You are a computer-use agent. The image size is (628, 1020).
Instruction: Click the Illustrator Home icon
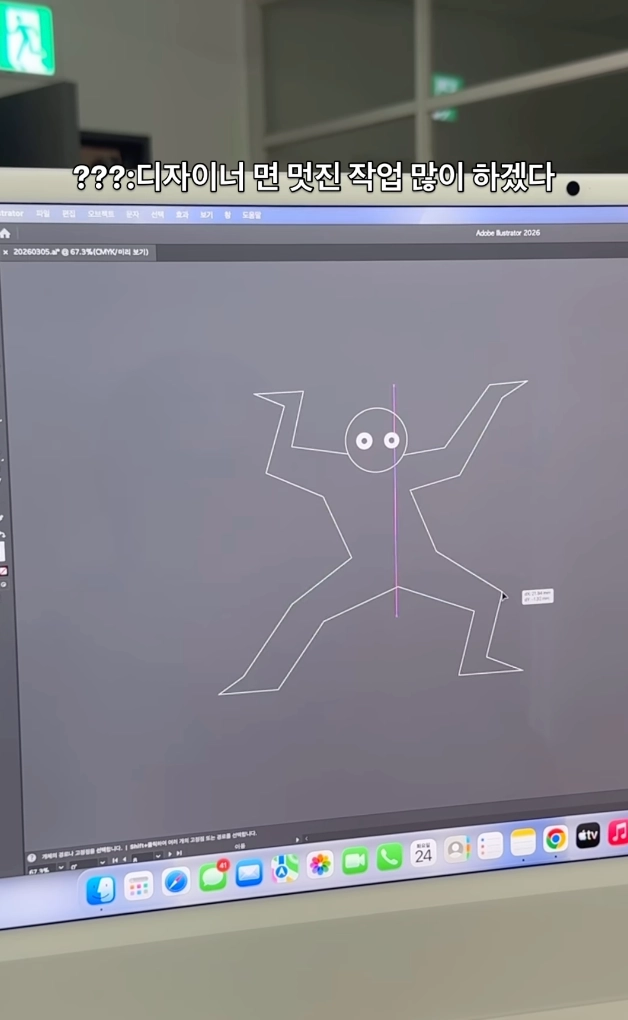(x=4, y=233)
